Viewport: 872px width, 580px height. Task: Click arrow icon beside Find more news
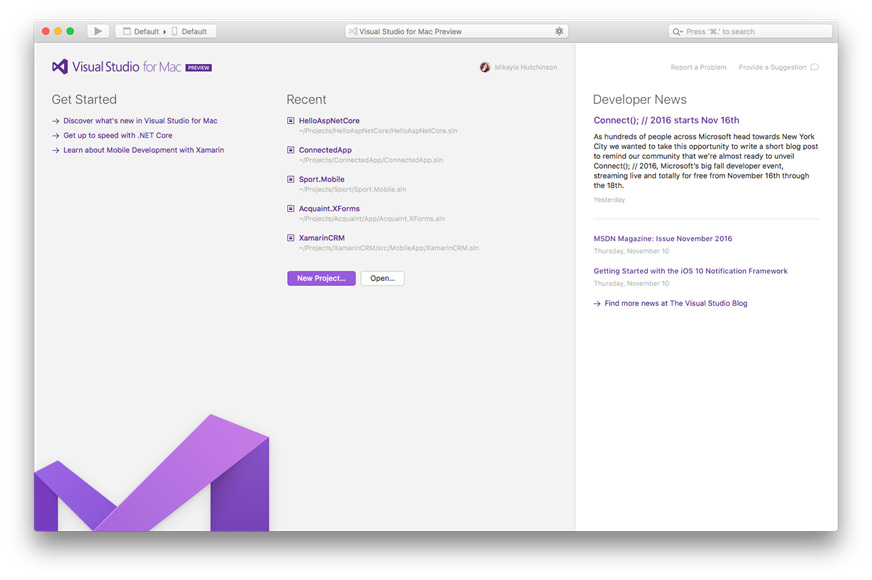pos(597,304)
